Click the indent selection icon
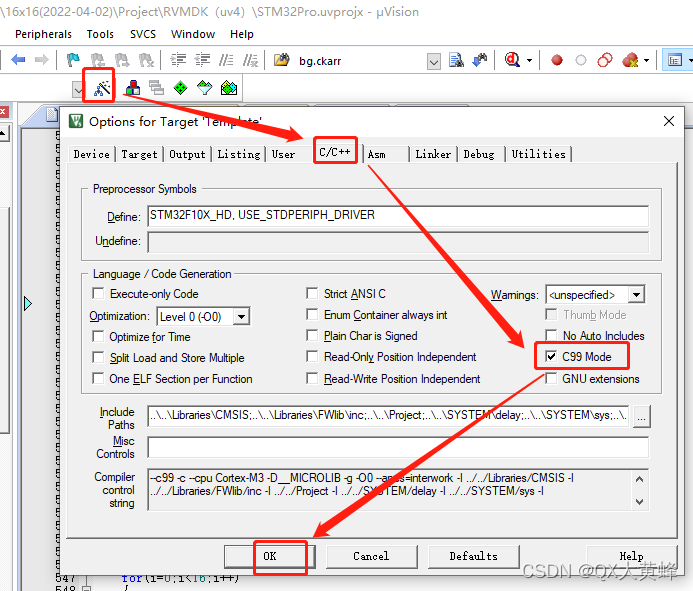The height and width of the screenshot is (591, 693). coord(179,60)
